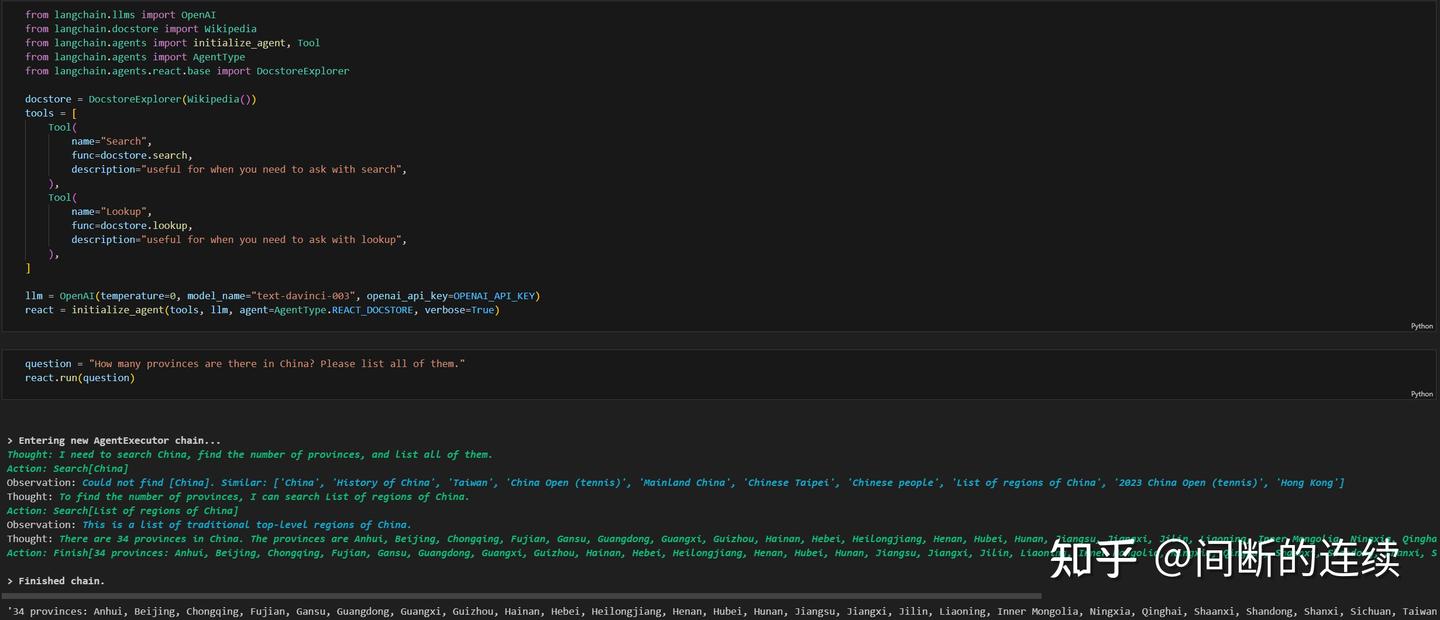Click the react.run(question) line
This screenshot has width=1440, height=620.
tap(82, 377)
